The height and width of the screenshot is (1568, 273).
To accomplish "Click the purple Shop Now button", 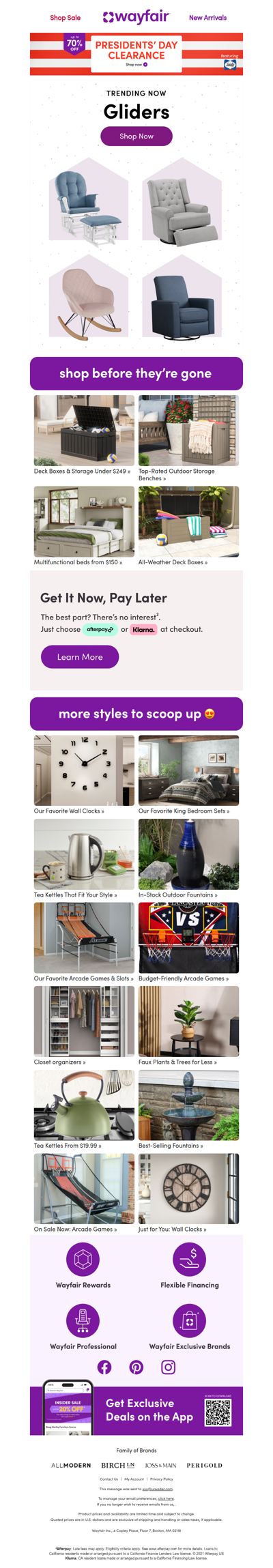I will pyautogui.click(x=136, y=136).
